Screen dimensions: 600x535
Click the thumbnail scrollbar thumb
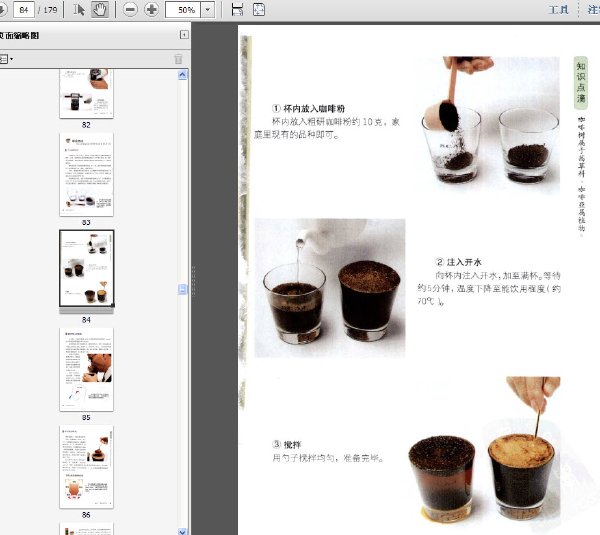[x=183, y=290]
